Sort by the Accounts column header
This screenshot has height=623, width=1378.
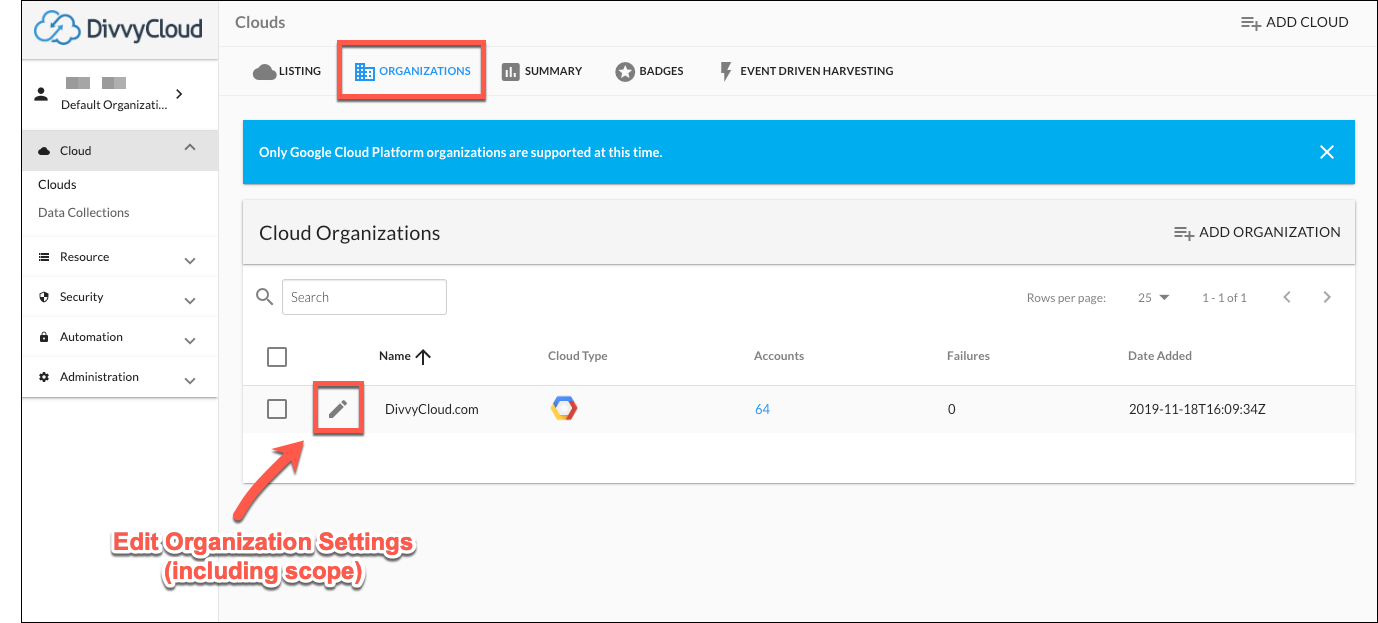(778, 356)
